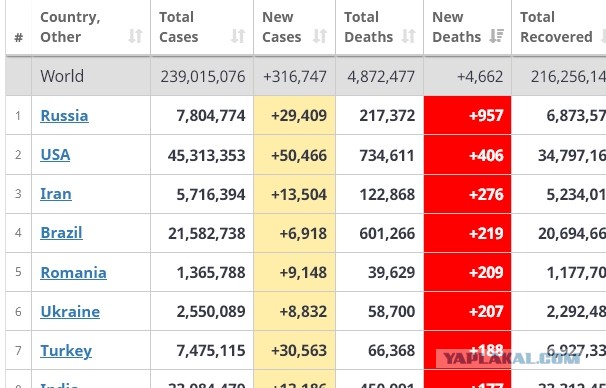
Task: Select Russia new cases +29,409
Action: coord(299,116)
